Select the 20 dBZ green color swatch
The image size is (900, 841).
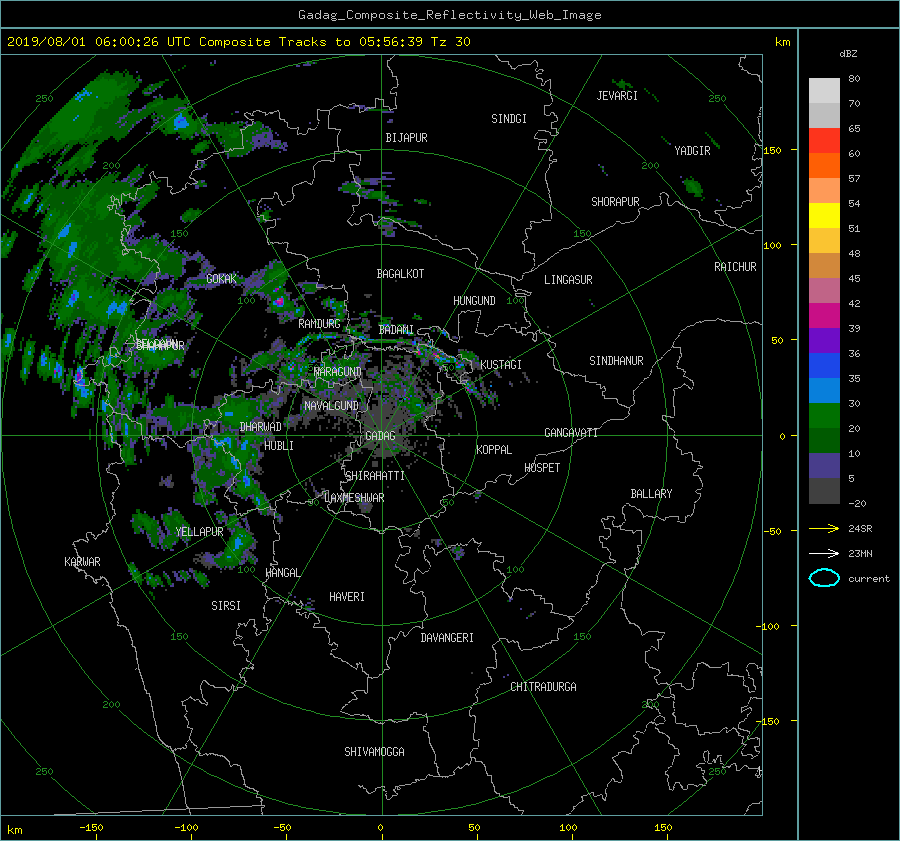(824, 416)
